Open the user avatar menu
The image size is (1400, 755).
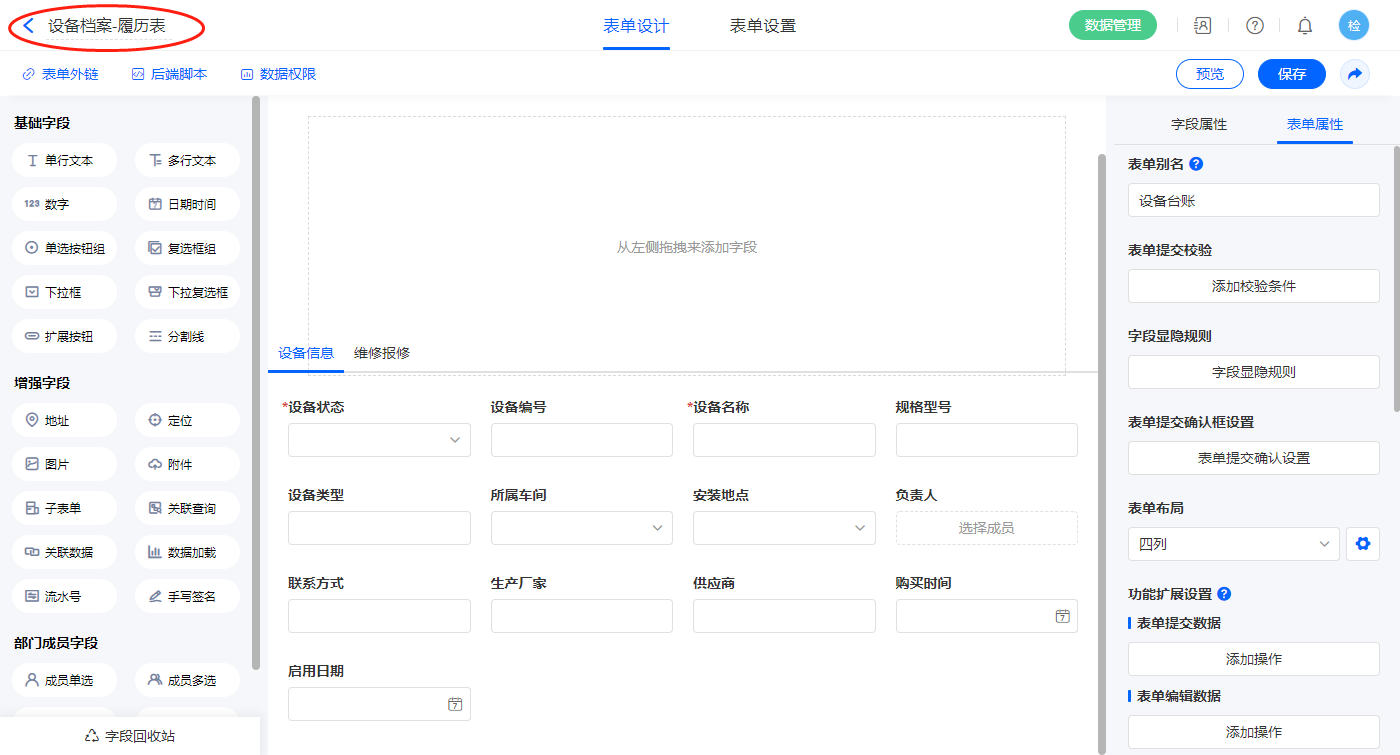point(1354,26)
